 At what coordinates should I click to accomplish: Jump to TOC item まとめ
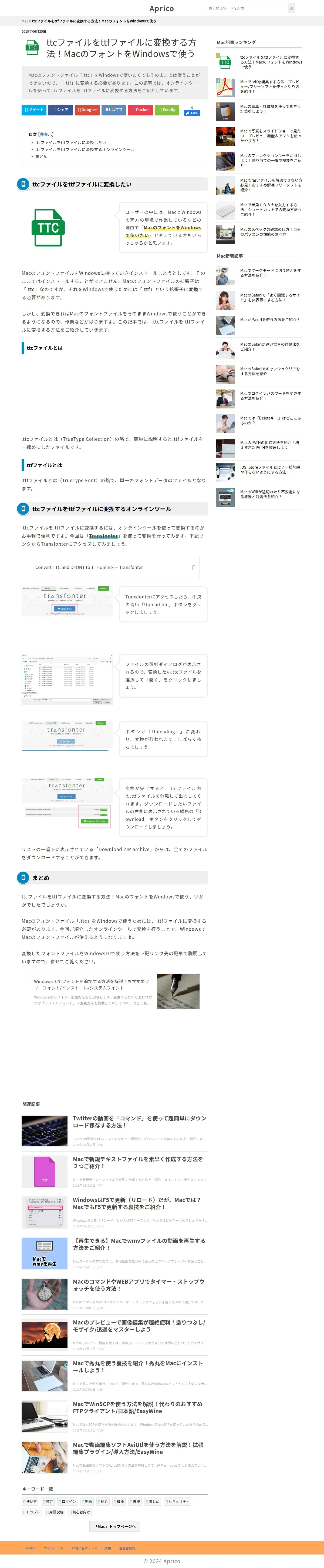coord(41,157)
